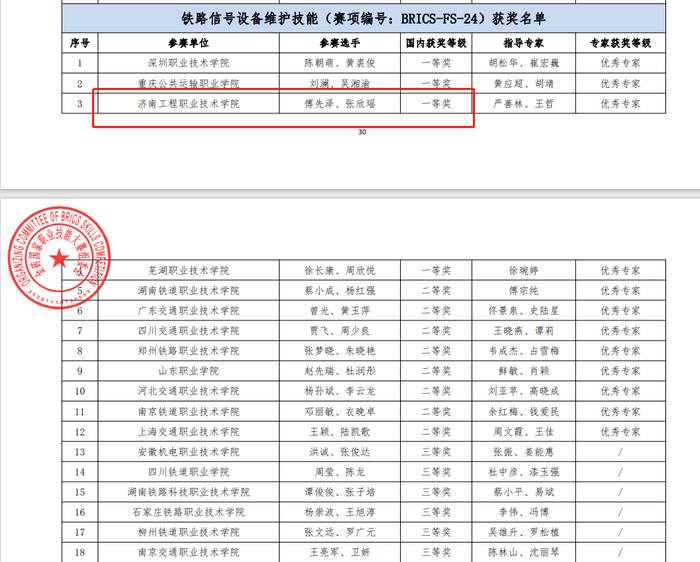Viewport: 700px width, 562px height.
Task: Click the cell 湖南铁道职业技术学院
Action: point(188,291)
